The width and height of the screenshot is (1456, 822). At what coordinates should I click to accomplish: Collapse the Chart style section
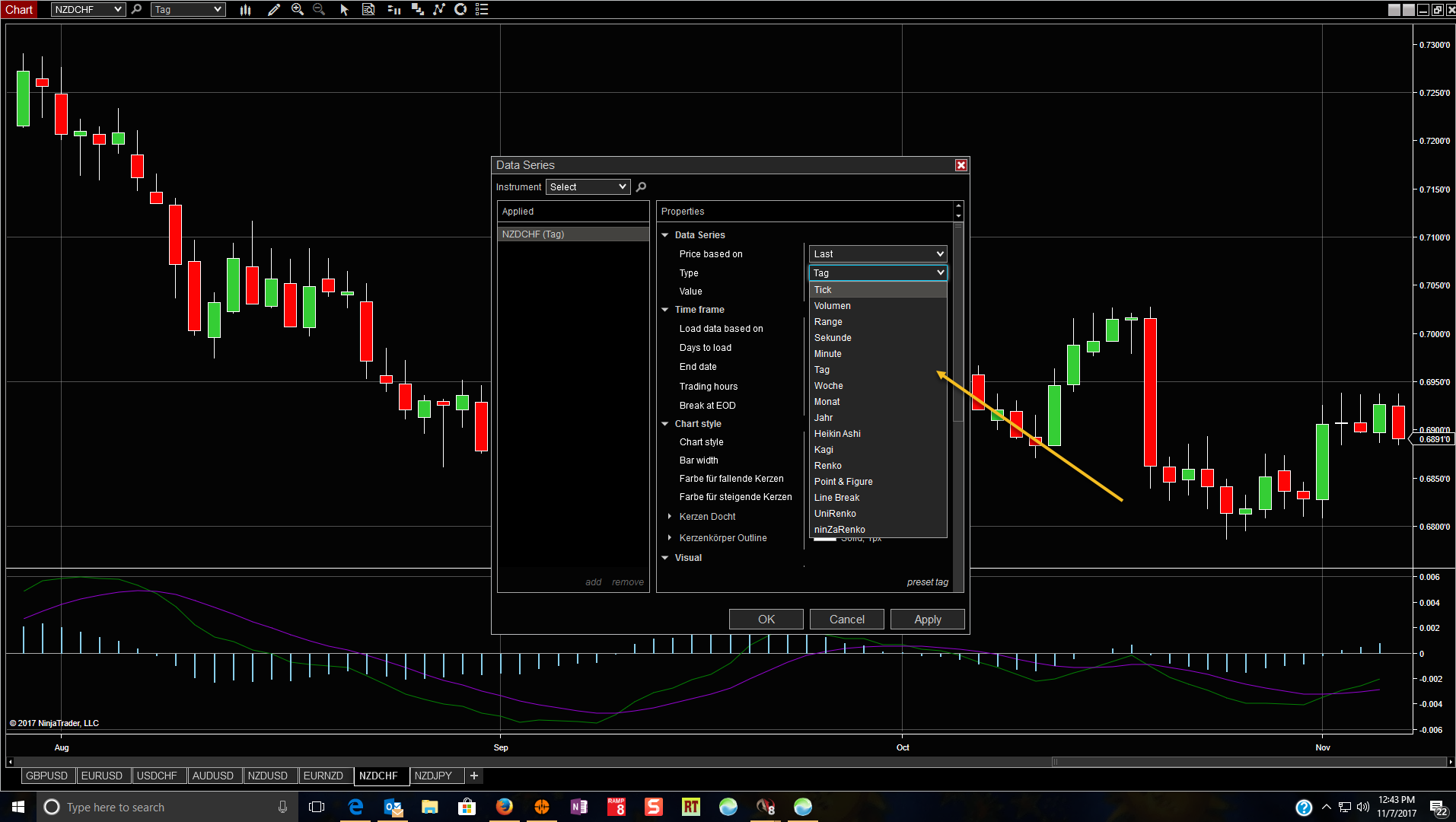665,424
